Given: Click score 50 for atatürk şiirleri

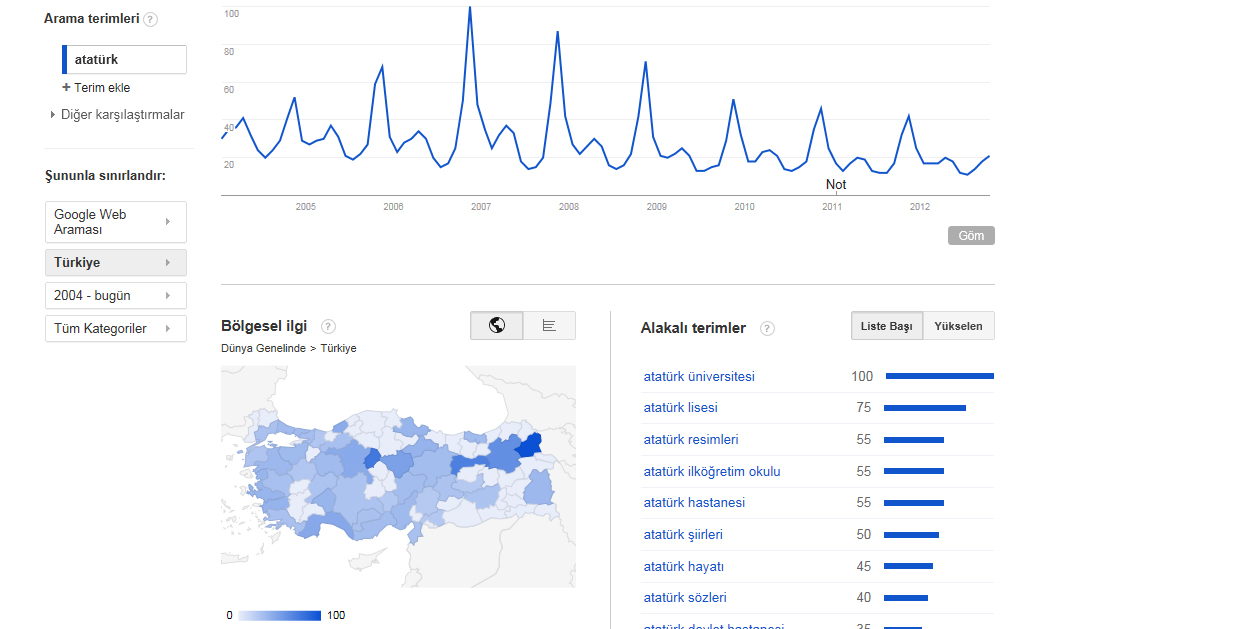Looking at the screenshot, I should [864, 535].
